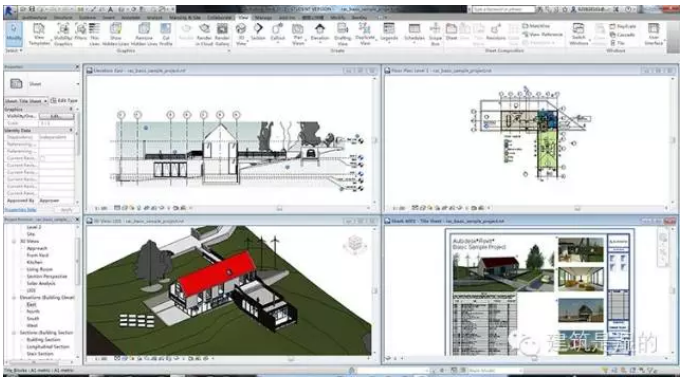690x383 pixels.
Task: Open Visibility/Graphics in the ribbon
Action: click(x=63, y=34)
